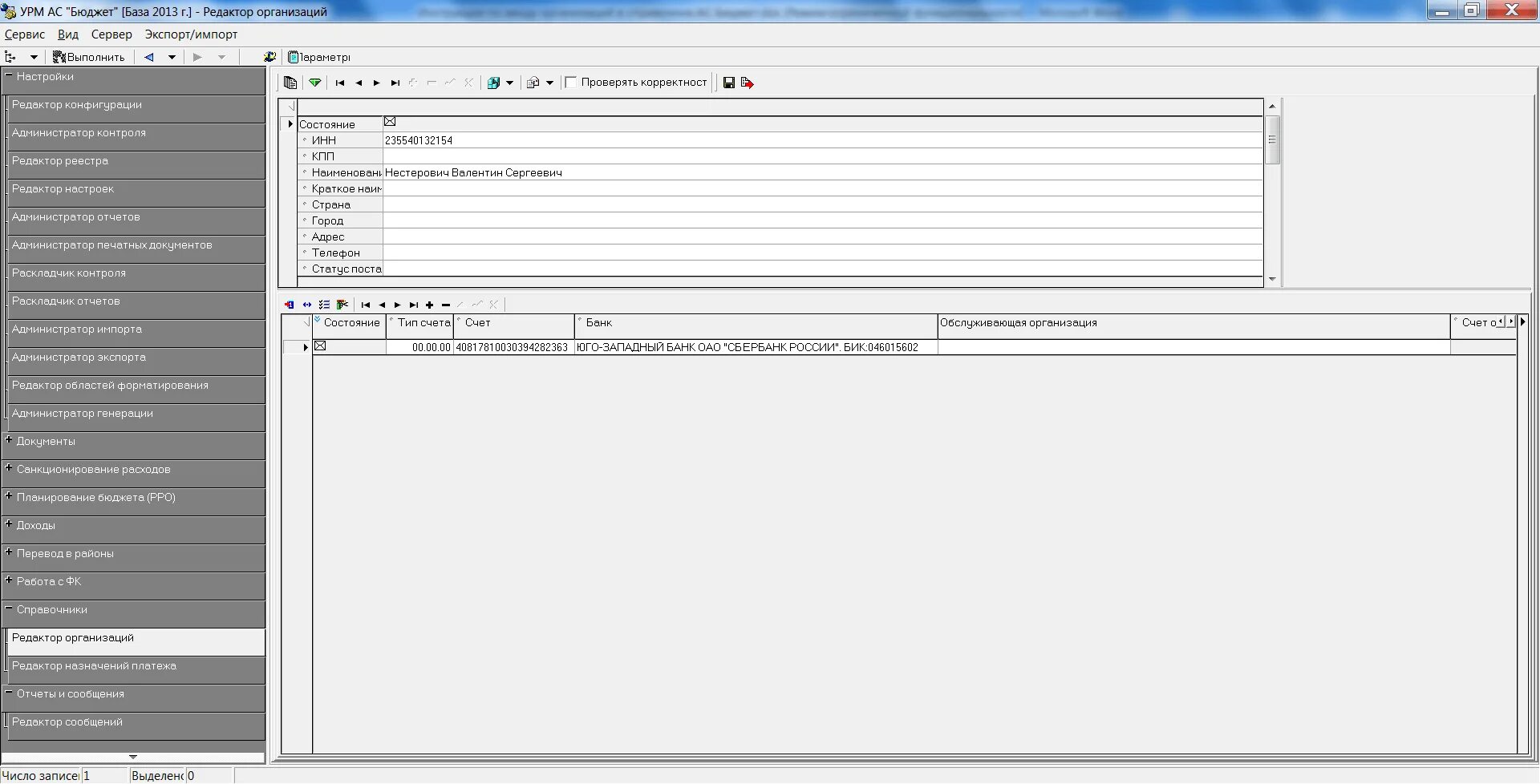The width and height of the screenshot is (1540, 784).
Task: Click the Наименование field with Нестерович
Action: (x=823, y=172)
